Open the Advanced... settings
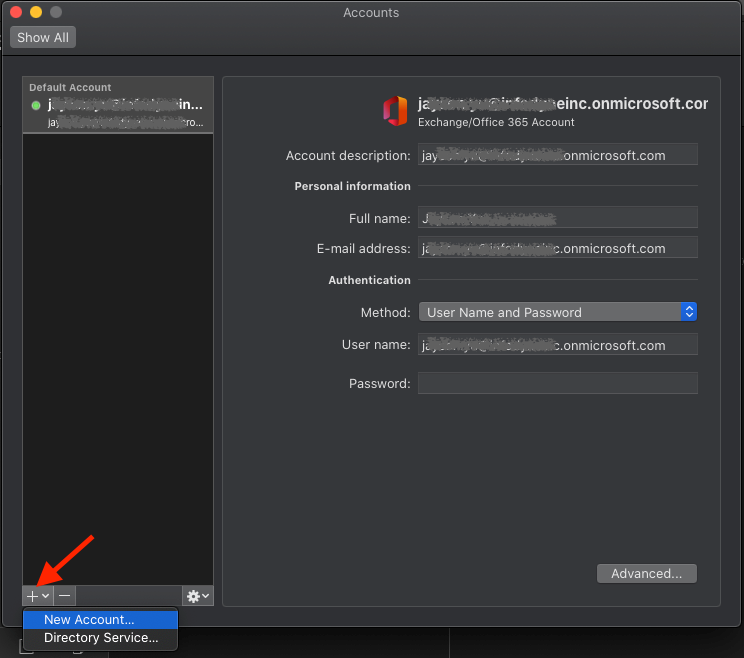Image resolution: width=744 pixels, height=658 pixels. 647,574
